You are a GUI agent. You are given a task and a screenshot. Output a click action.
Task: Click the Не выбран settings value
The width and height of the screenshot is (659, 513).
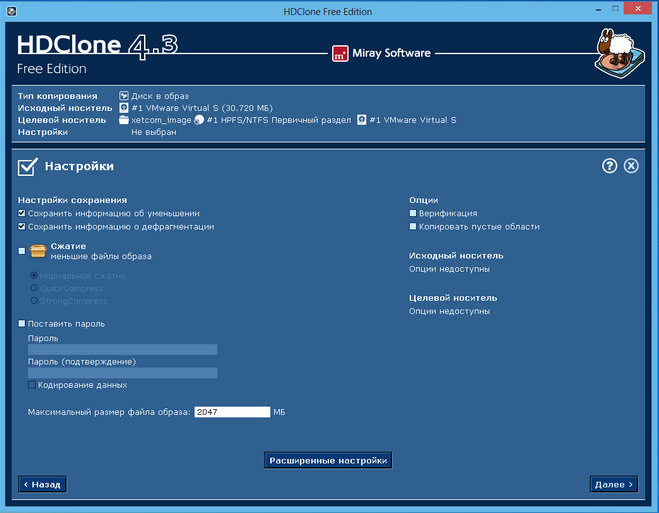154,132
